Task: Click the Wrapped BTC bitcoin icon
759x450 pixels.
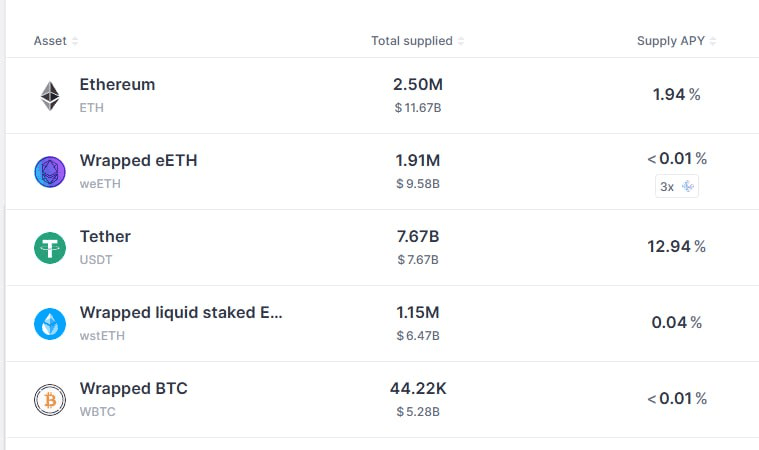Action: coord(50,400)
